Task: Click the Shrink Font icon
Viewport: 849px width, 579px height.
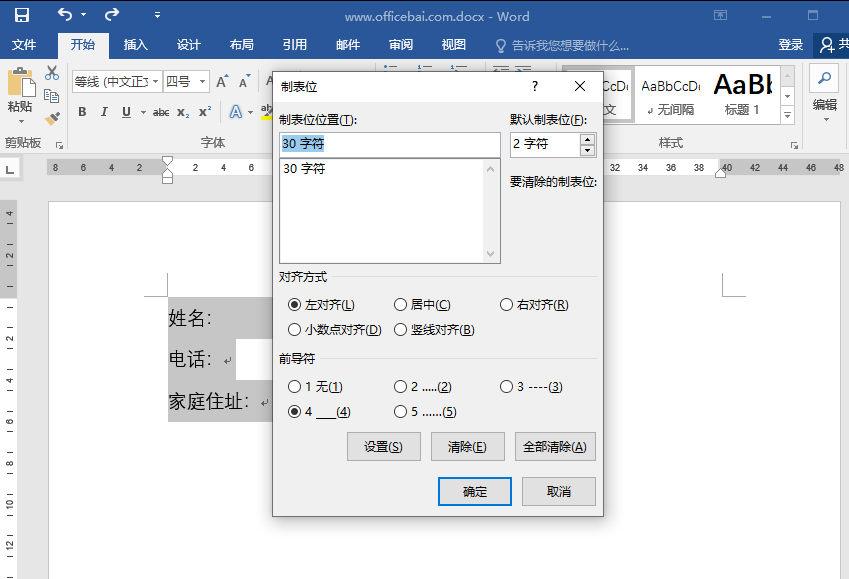Action: [x=245, y=82]
